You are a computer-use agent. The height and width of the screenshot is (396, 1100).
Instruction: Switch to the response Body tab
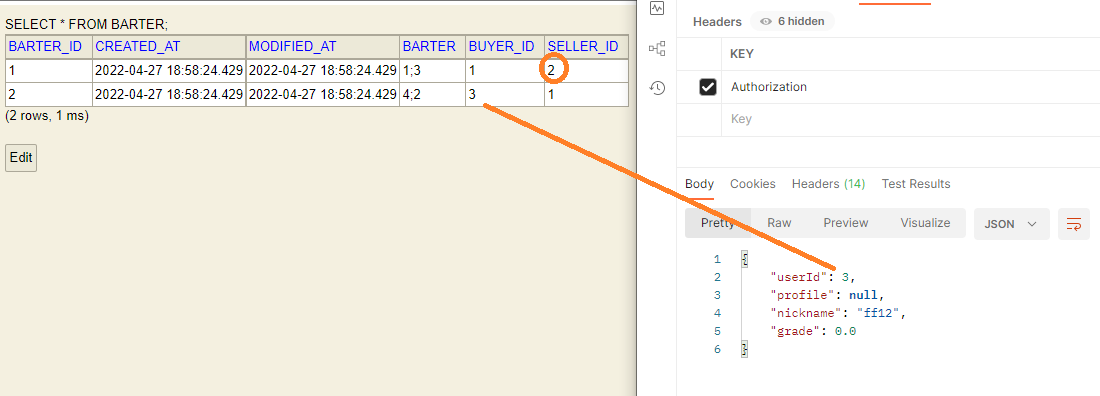click(x=699, y=184)
